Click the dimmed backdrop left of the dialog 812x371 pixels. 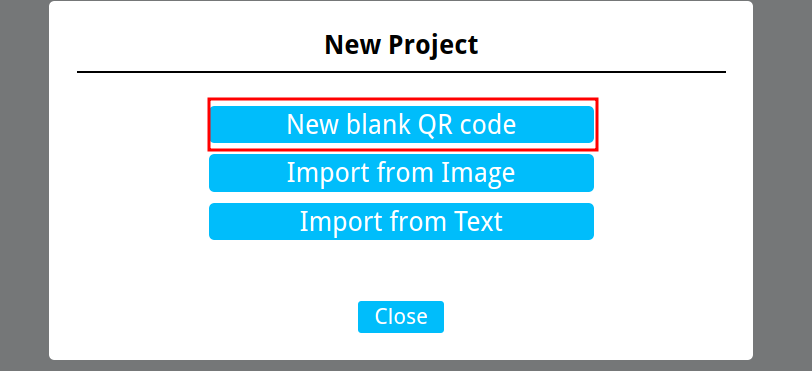[x=24, y=186]
